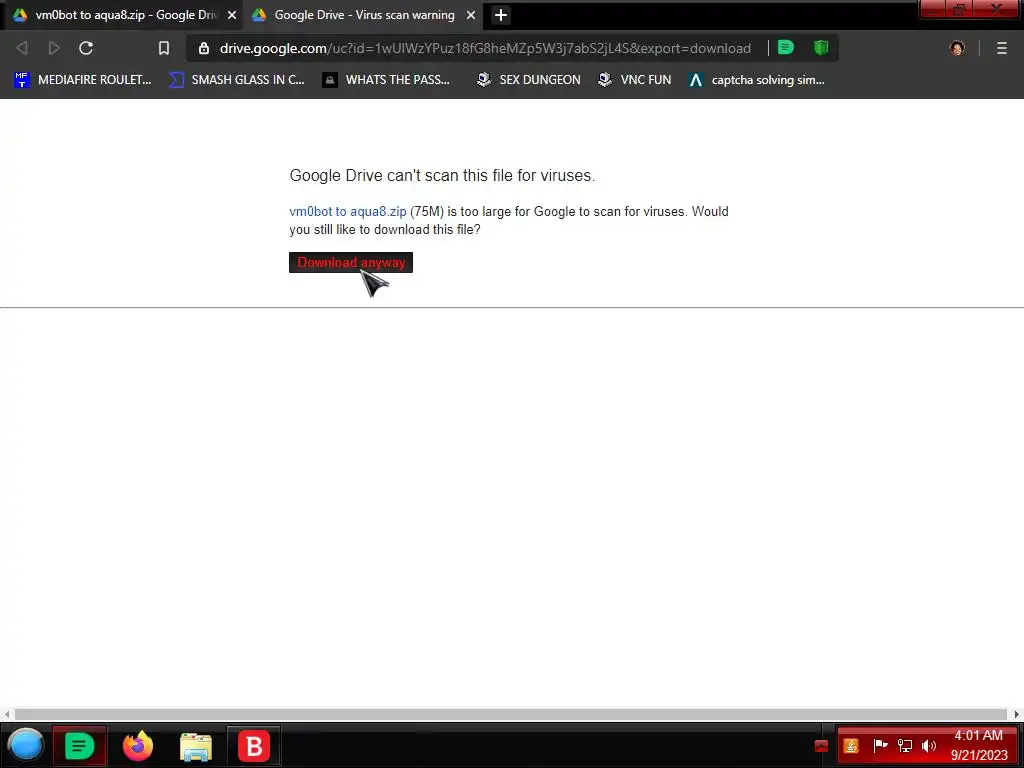The image size is (1024, 768).
Task: Open SMASH GLASS IN C... bookmark
Action: coord(237,80)
